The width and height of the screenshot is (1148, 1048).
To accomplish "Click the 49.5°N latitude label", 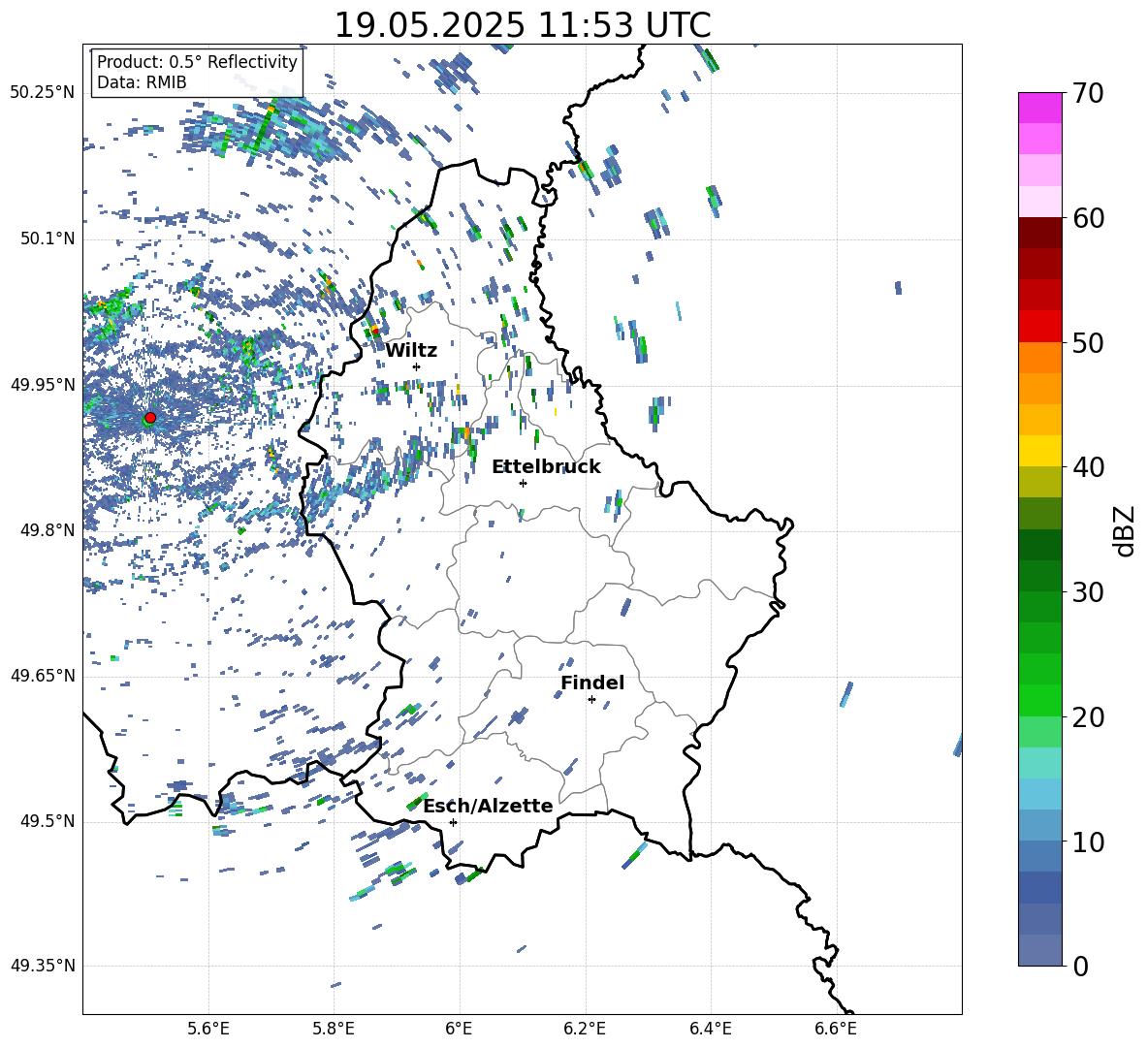I will pos(47,822).
